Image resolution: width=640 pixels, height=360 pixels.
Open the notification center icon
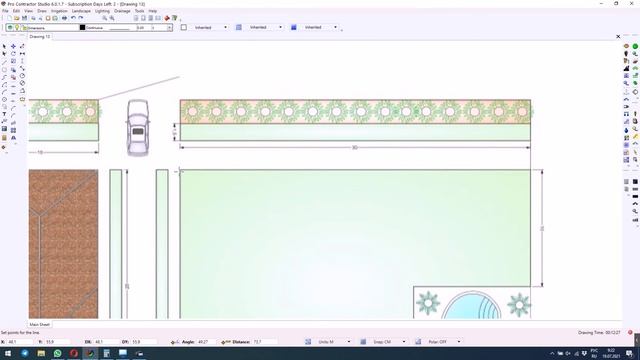click(x=629, y=353)
